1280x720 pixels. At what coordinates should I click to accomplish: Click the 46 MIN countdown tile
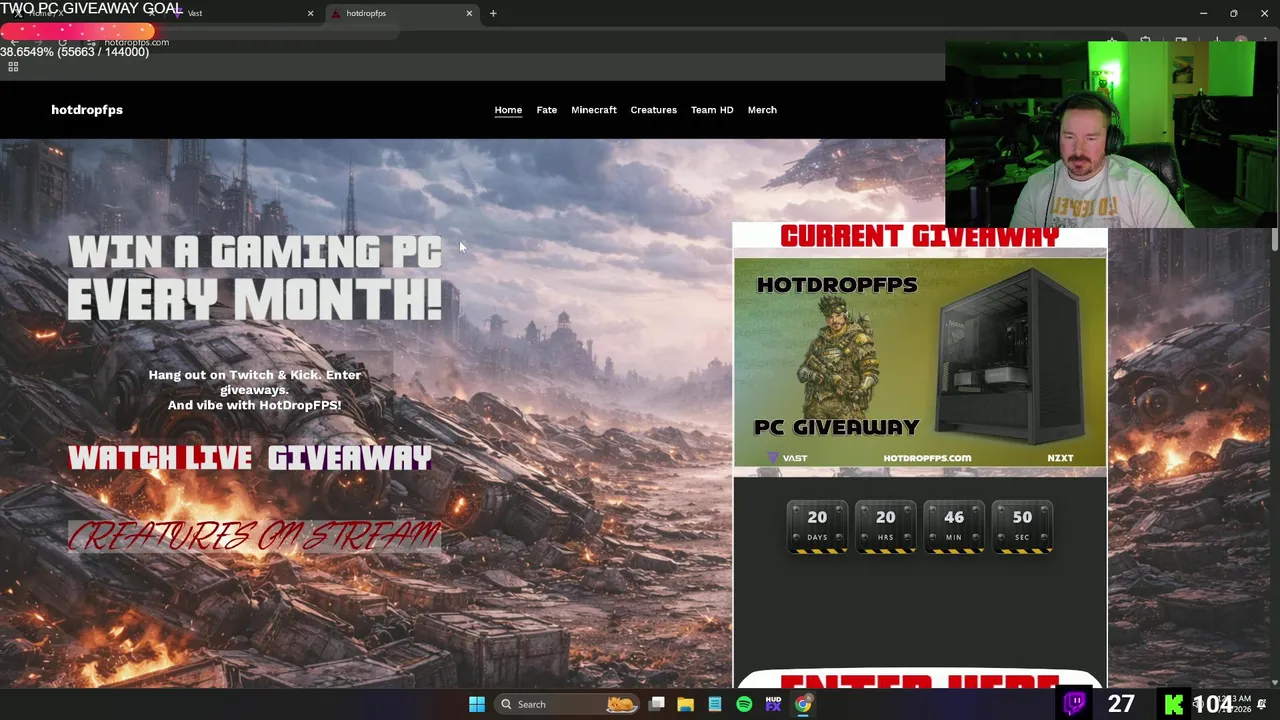(x=954, y=526)
